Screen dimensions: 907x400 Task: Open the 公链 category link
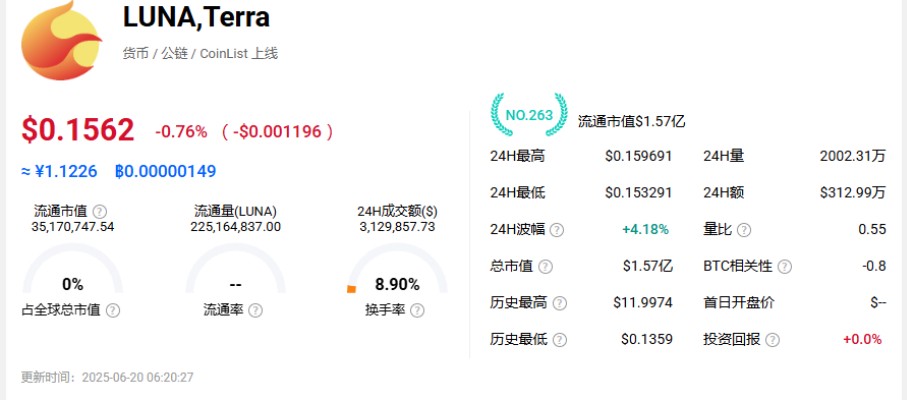[x=174, y=54]
